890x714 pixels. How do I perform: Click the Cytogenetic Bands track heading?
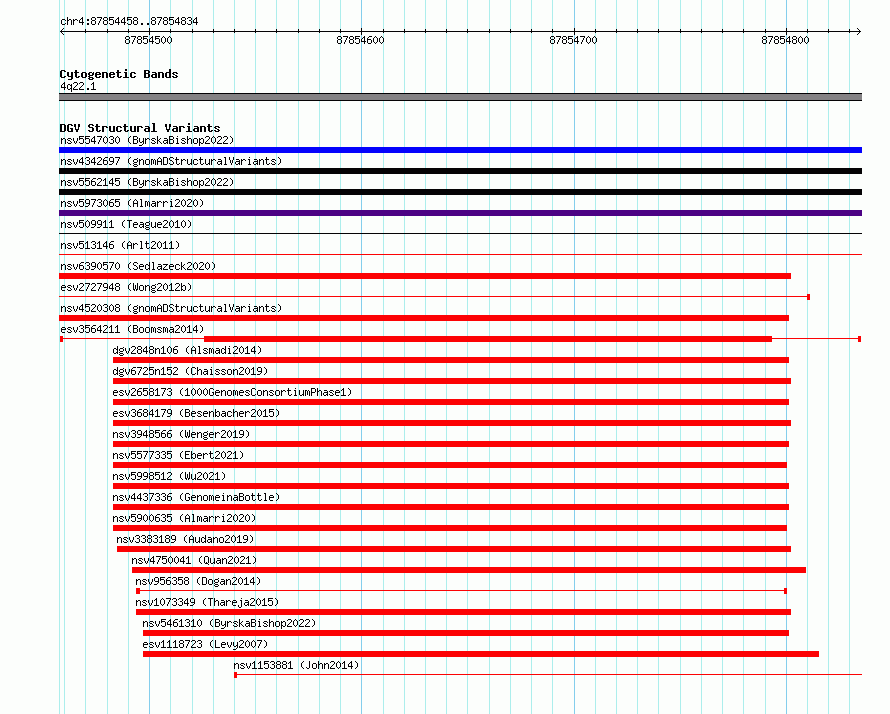click(119, 74)
